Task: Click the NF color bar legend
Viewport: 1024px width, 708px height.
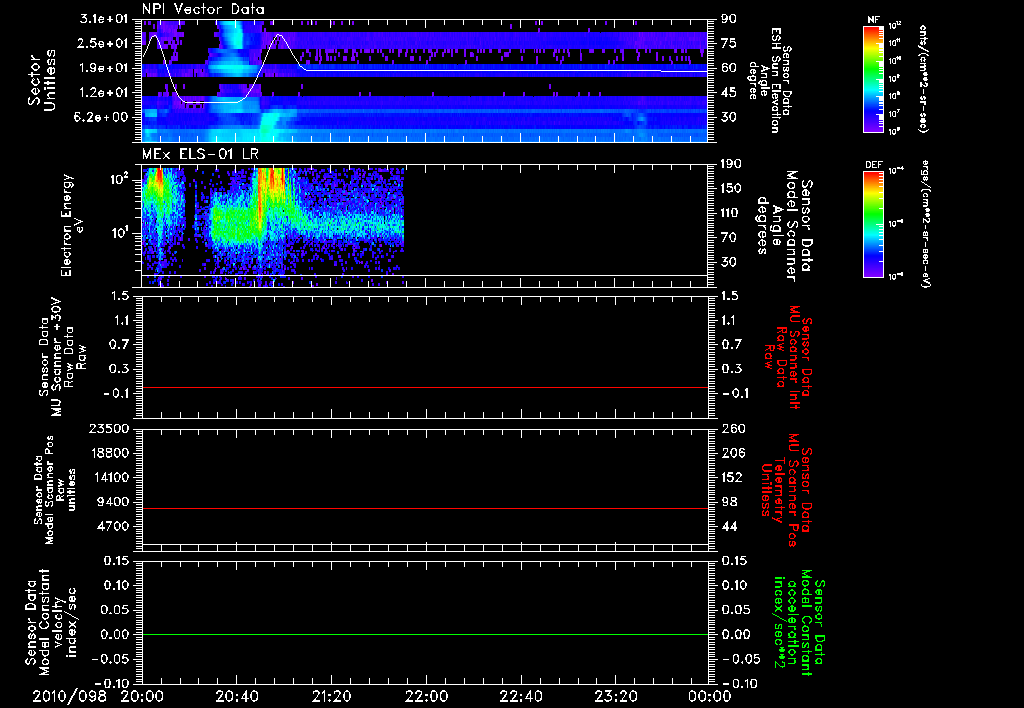Action: [874, 79]
